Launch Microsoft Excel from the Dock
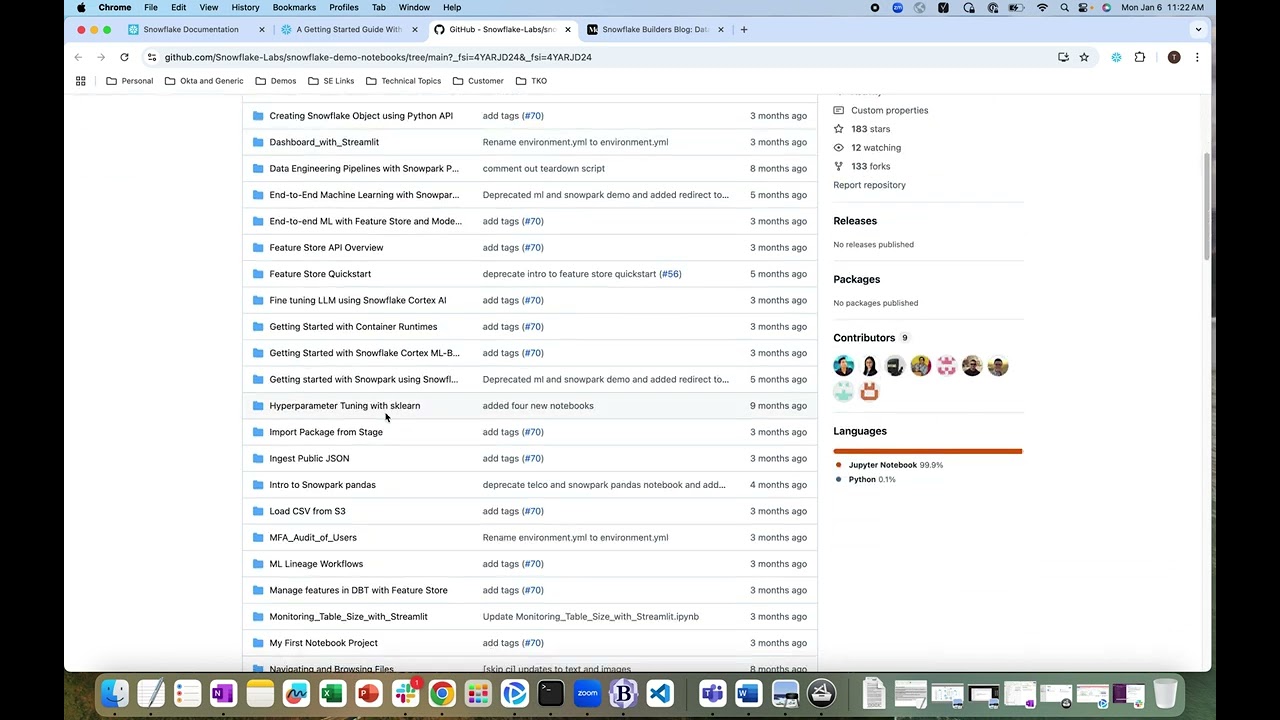Screen dimensions: 1280x720 (332, 693)
